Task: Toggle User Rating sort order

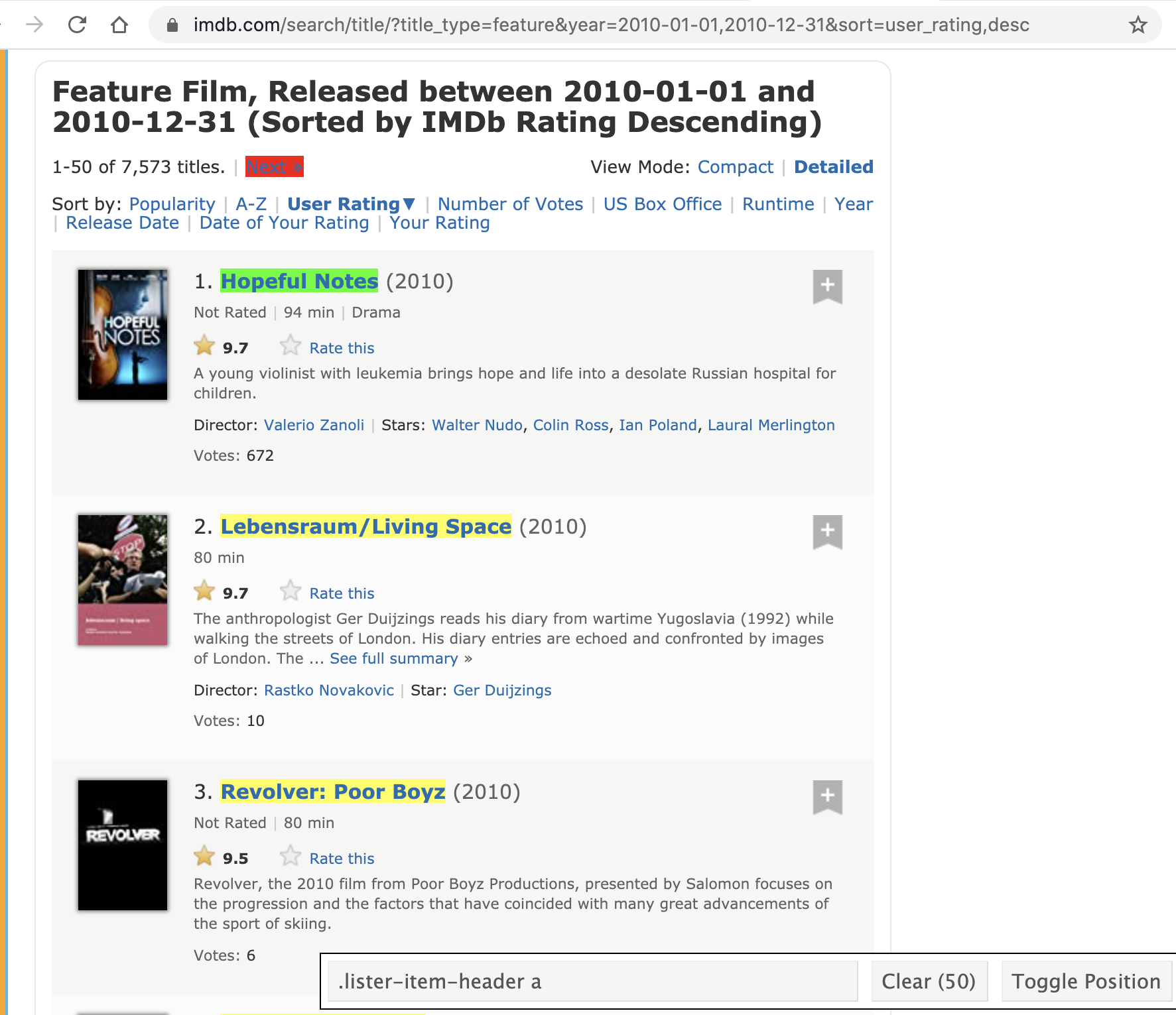Action: (351, 204)
